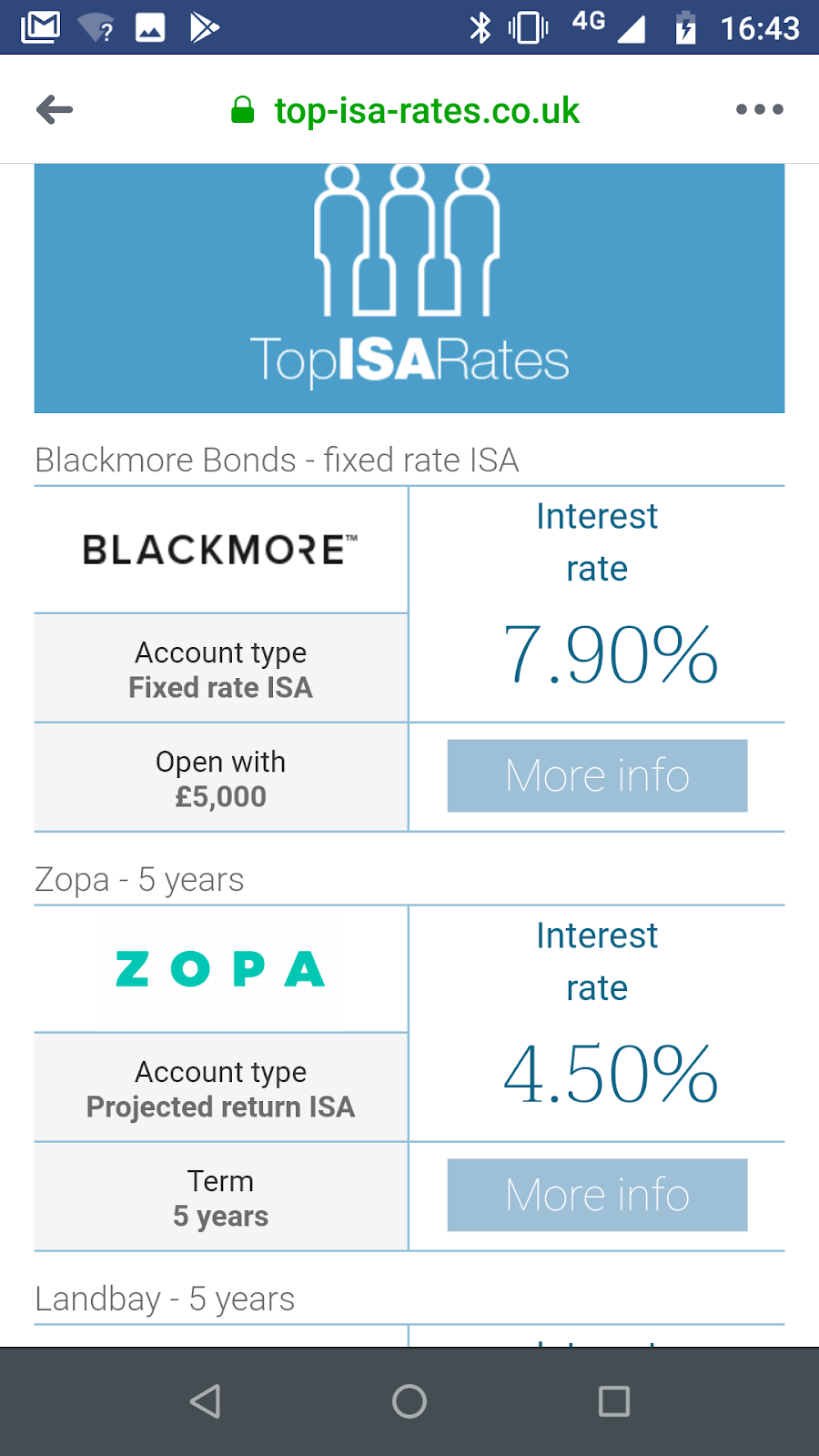
Task: Tap the top-isa-rates.co.uk address bar
Action: coord(426,109)
